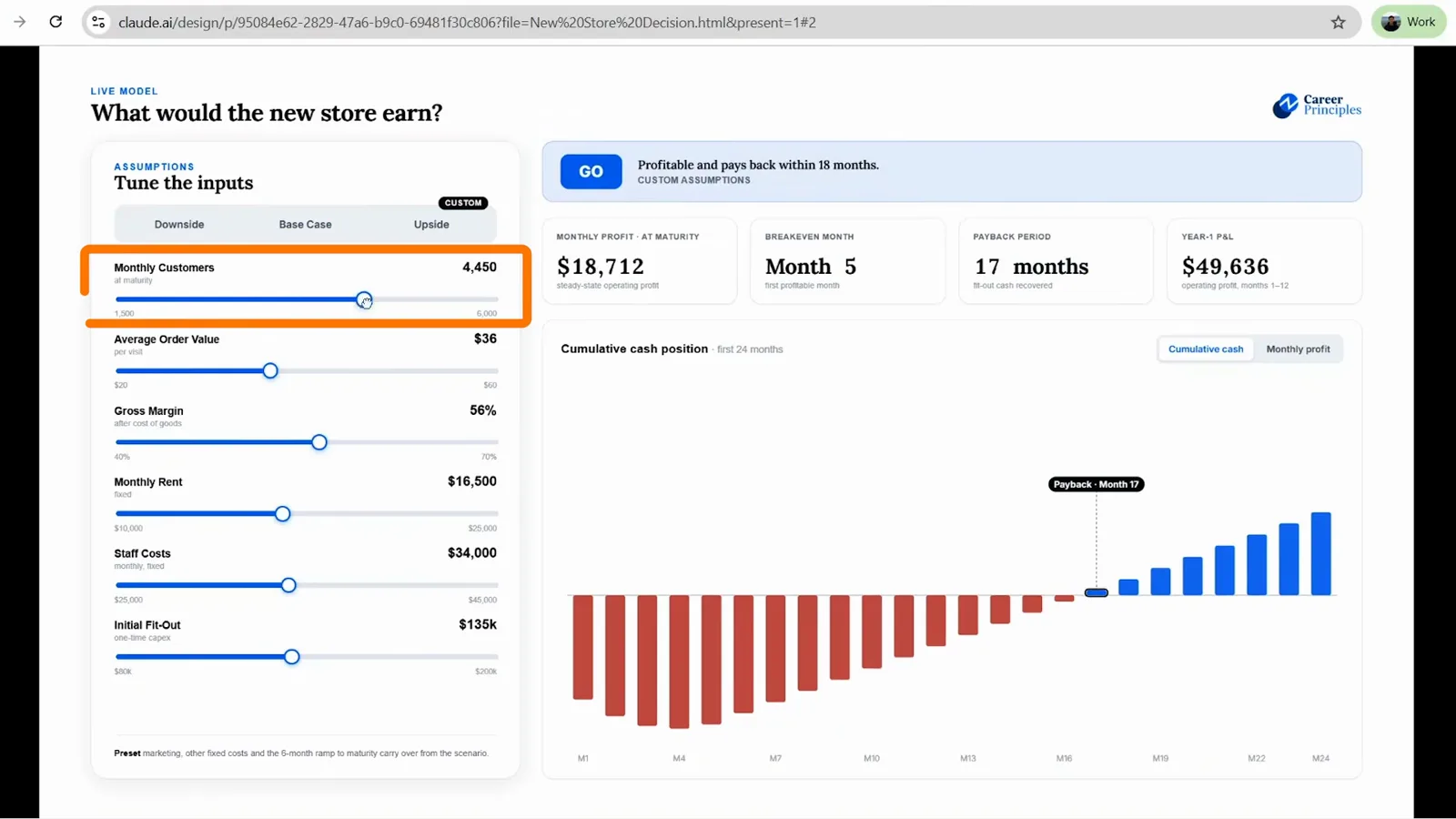Click the Gross Margin slider handle
The image size is (1456, 819).
(x=319, y=442)
